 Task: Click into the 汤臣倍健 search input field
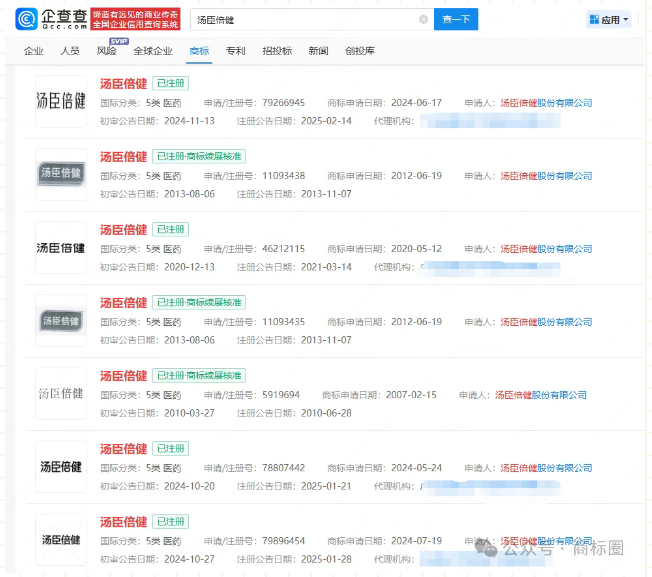coord(300,19)
